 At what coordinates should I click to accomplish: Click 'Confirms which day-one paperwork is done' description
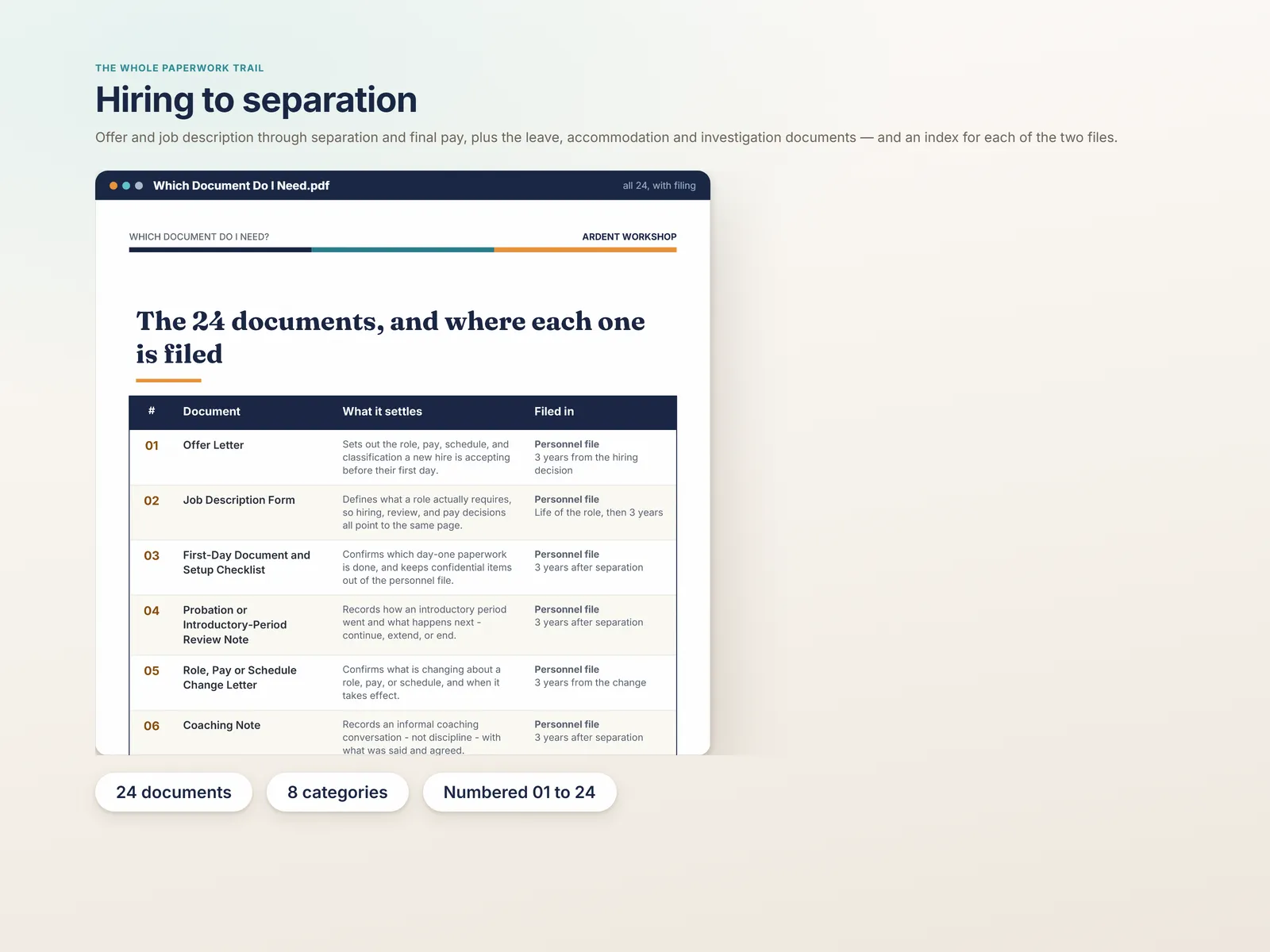(427, 567)
